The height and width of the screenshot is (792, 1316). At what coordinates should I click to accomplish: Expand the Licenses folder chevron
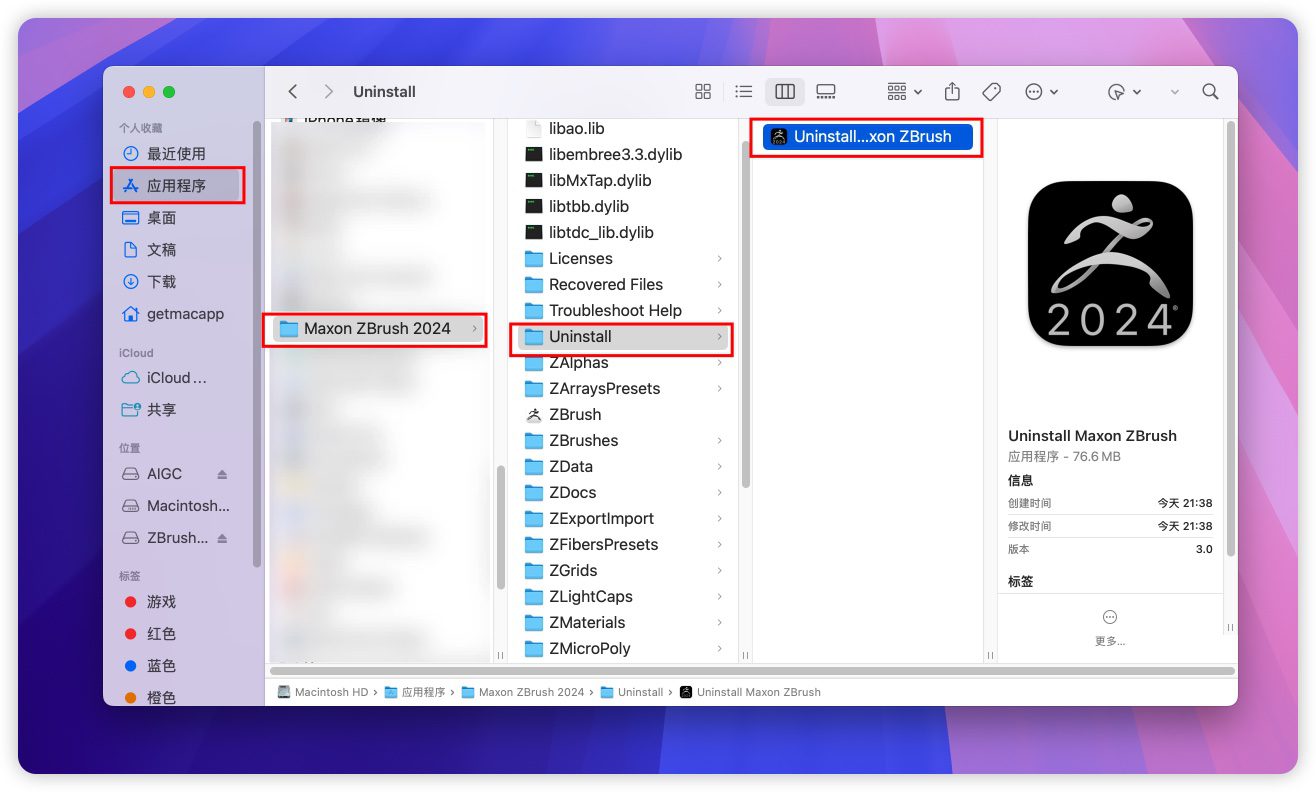[719, 259]
